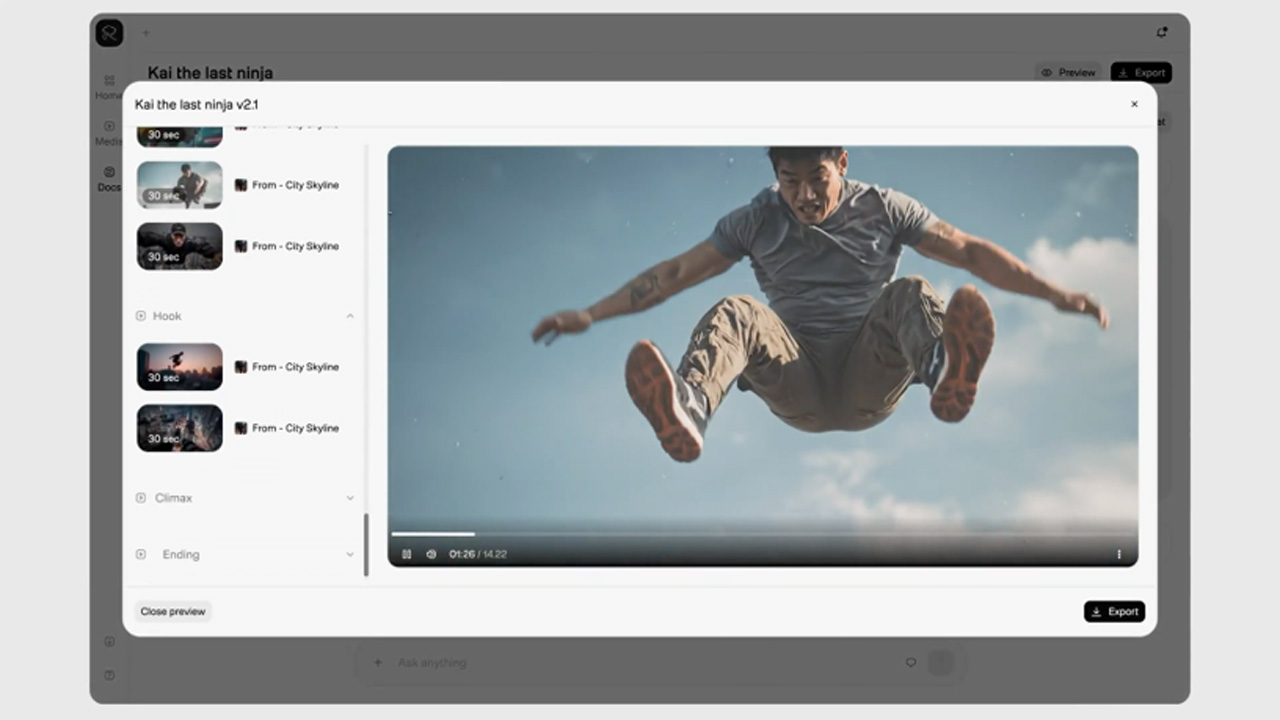Click Export in the preview dialog footer
Image resolution: width=1280 pixels, height=720 pixels.
coord(1114,611)
